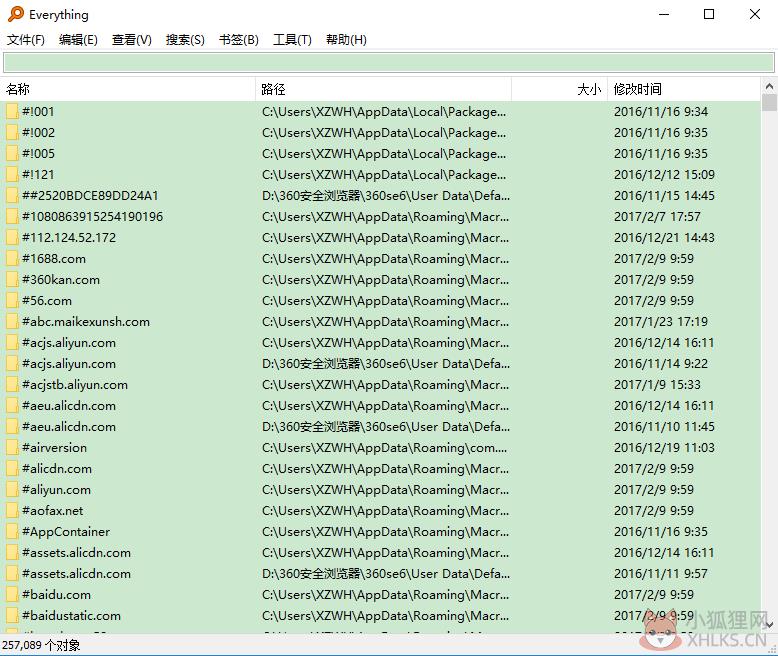The height and width of the screenshot is (656, 778).
Task: Open the 编辑(E) menu
Action: [x=78, y=40]
